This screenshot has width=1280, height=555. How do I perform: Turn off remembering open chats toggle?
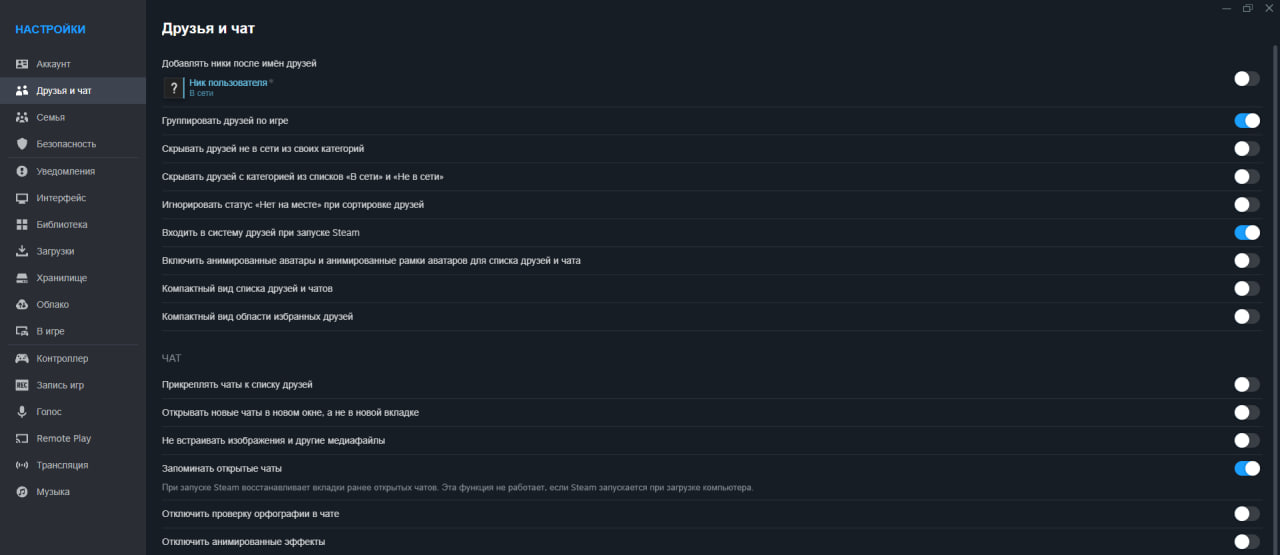[x=1246, y=468]
